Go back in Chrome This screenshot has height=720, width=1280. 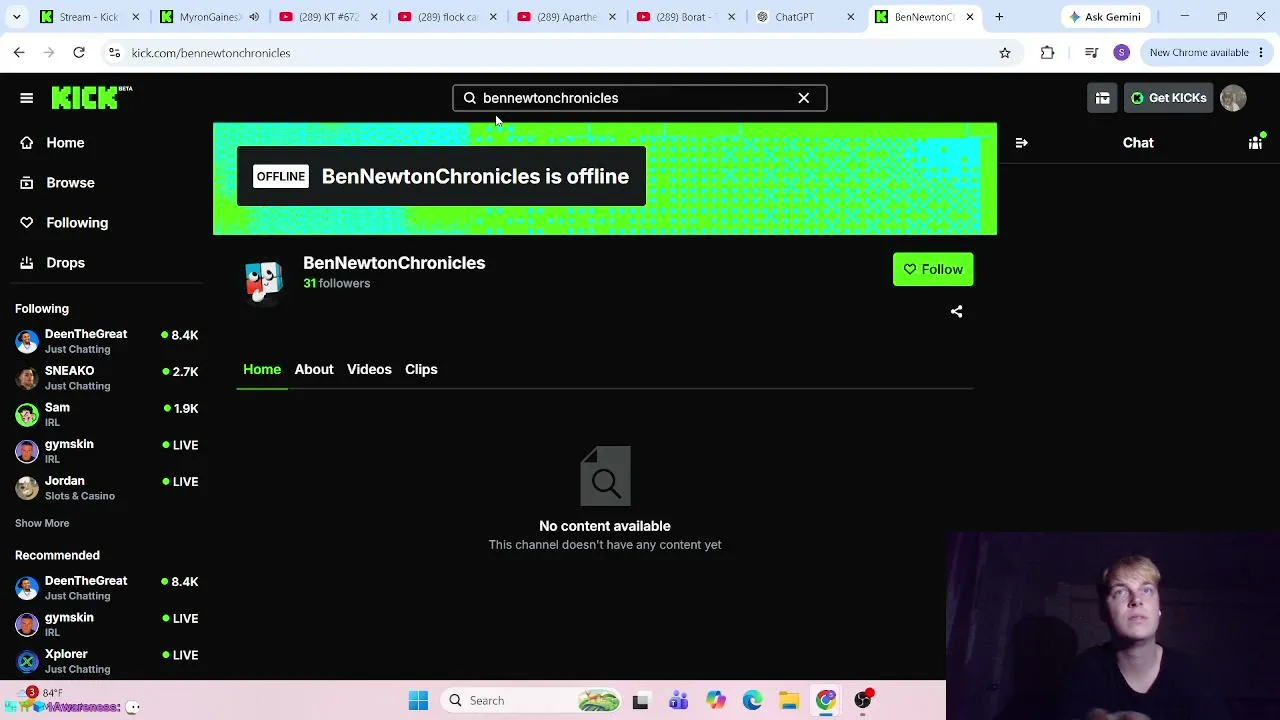tap(19, 53)
